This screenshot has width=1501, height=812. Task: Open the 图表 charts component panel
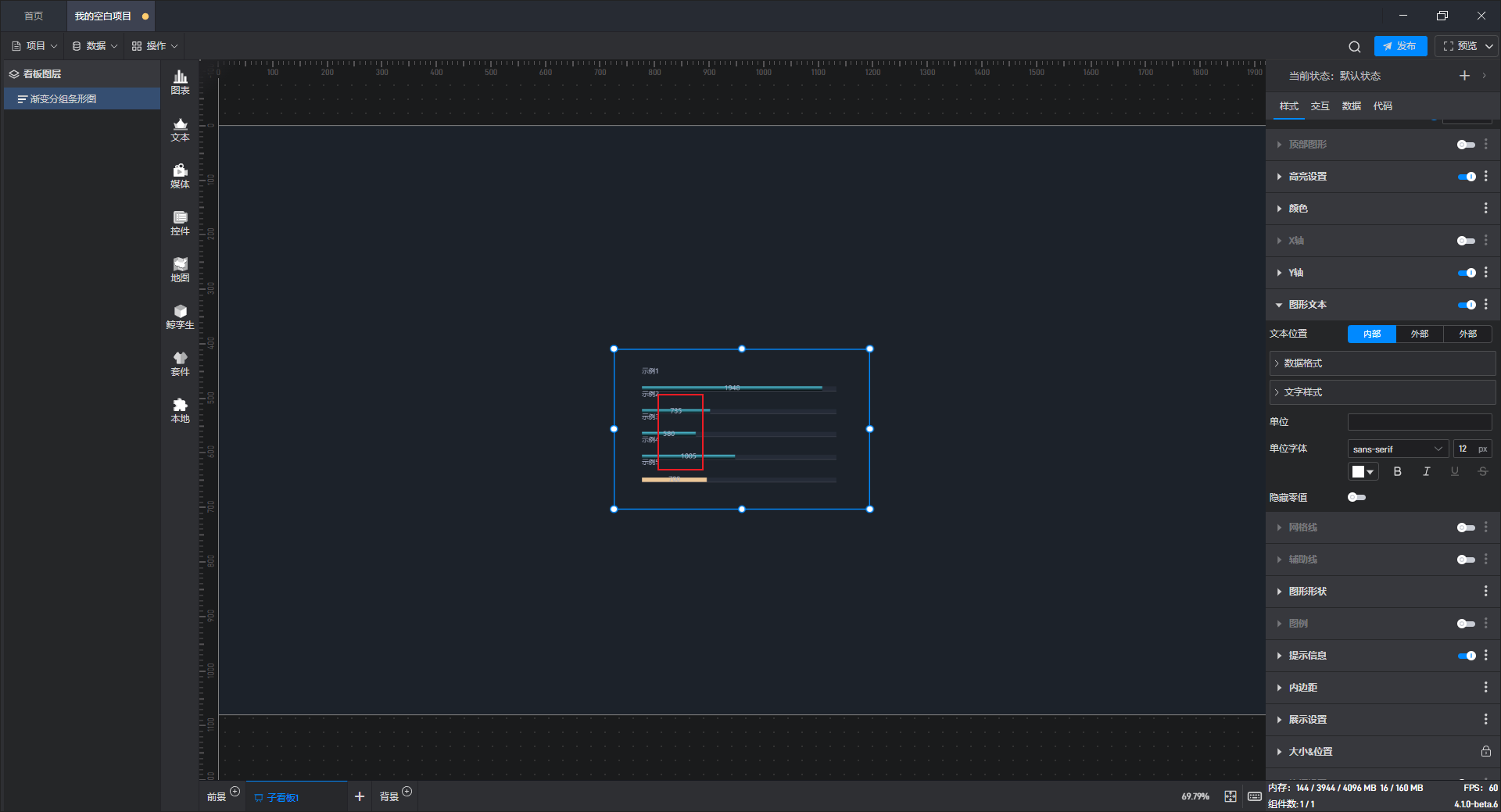(180, 82)
